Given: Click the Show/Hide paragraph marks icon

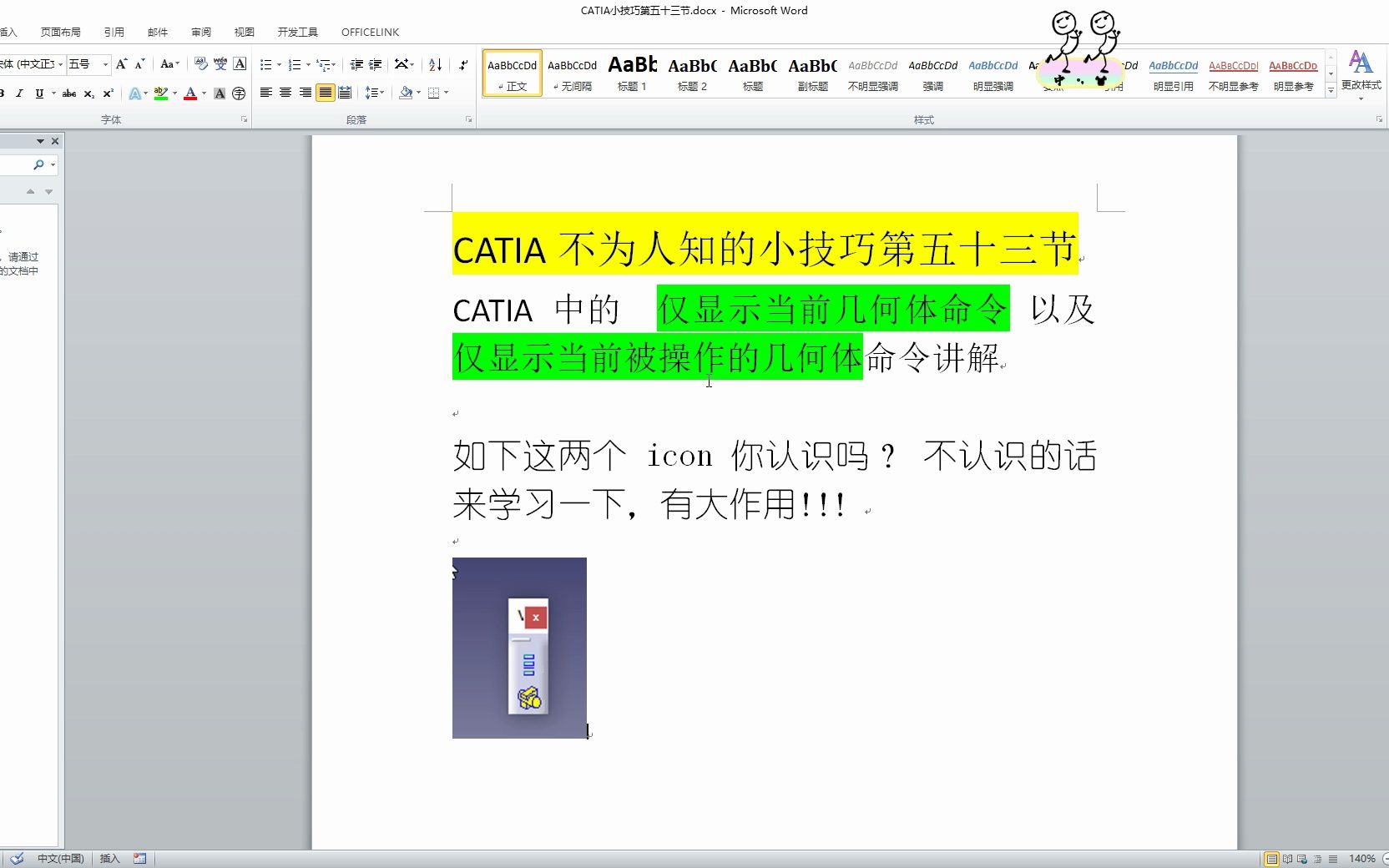Looking at the screenshot, I should (463, 64).
